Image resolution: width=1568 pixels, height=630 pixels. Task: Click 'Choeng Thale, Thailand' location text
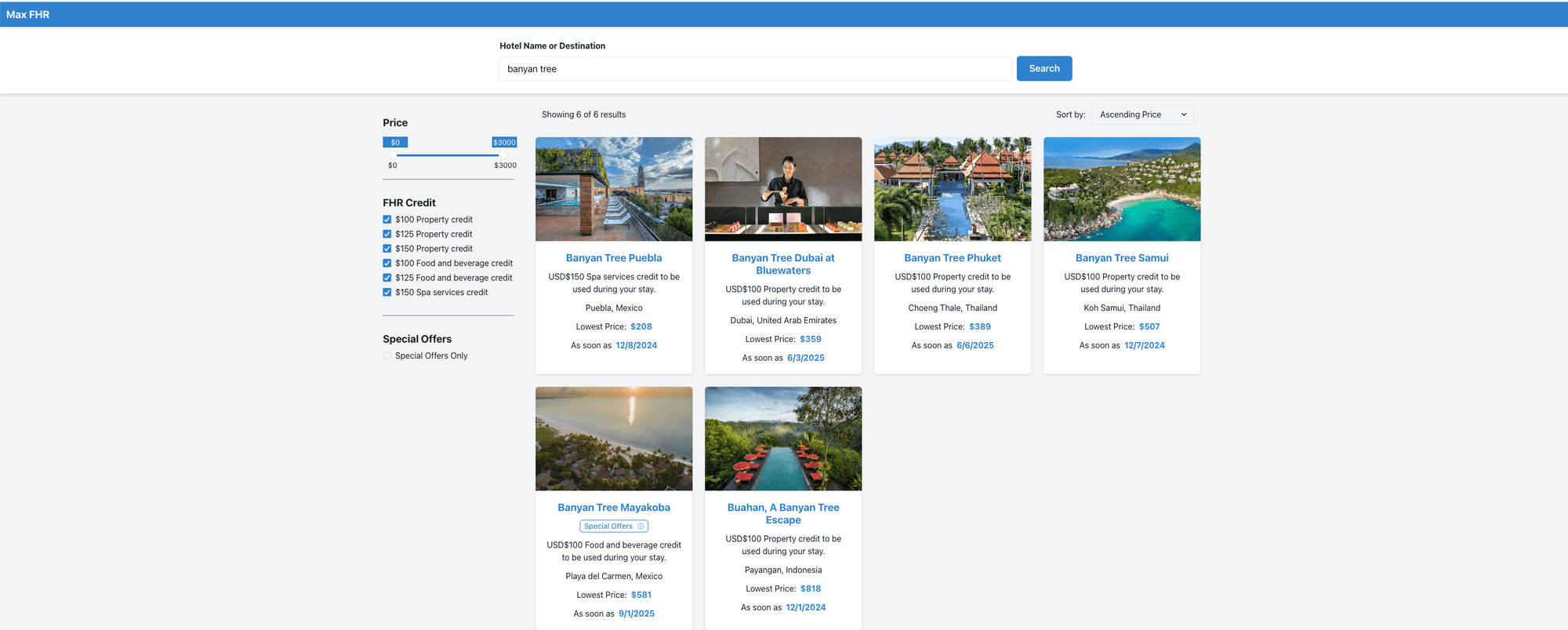coord(953,308)
